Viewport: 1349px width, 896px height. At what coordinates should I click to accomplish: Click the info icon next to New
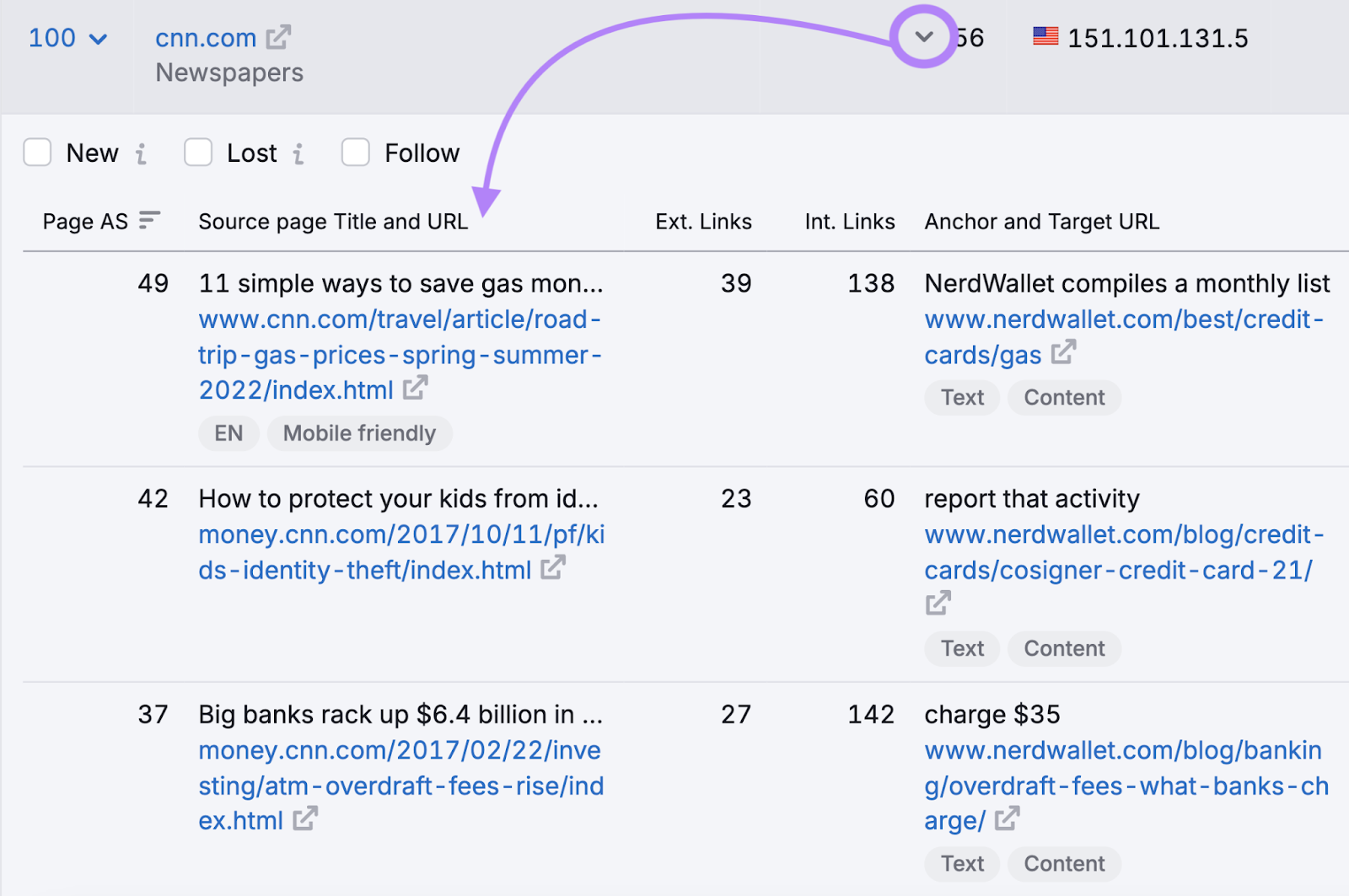[x=142, y=153]
